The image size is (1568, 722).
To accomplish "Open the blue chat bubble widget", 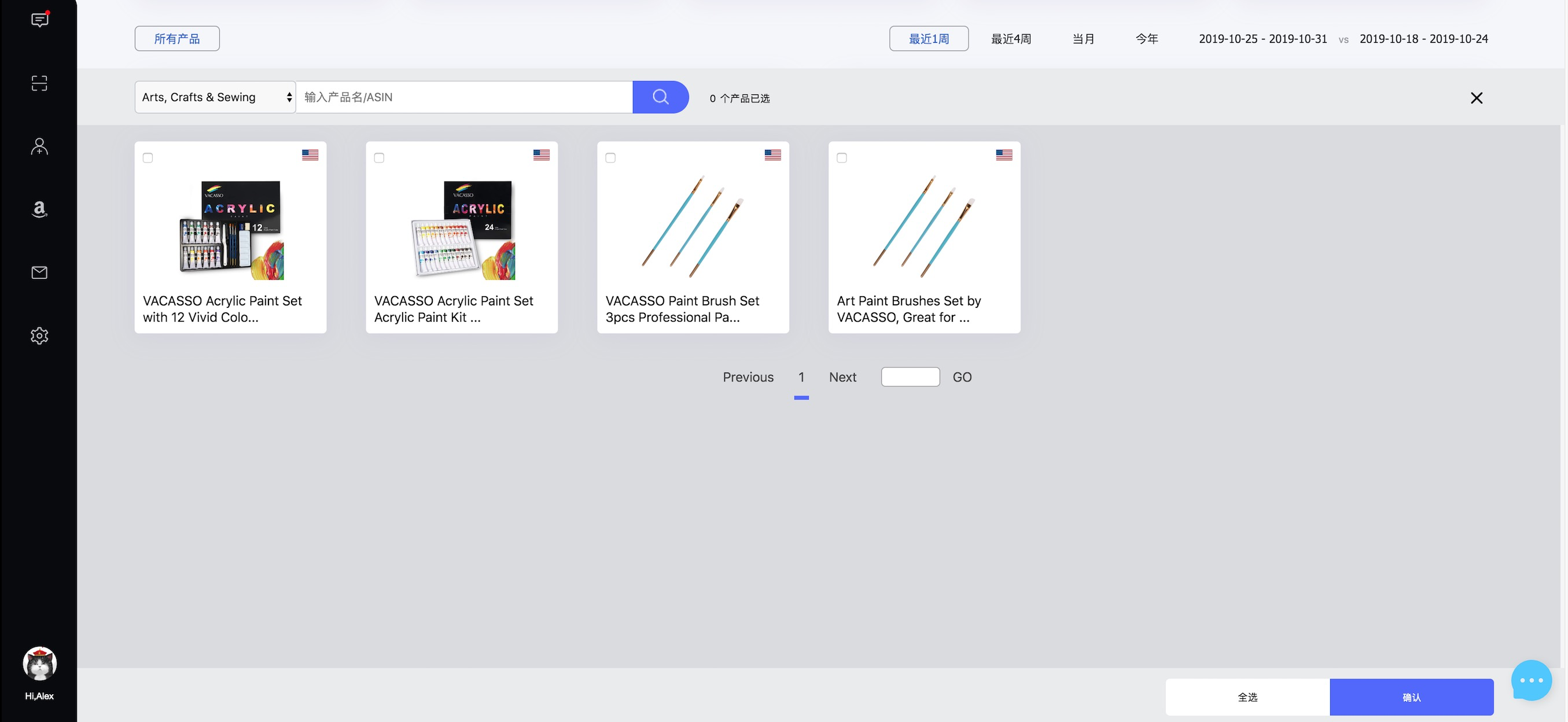I will click(1532, 680).
